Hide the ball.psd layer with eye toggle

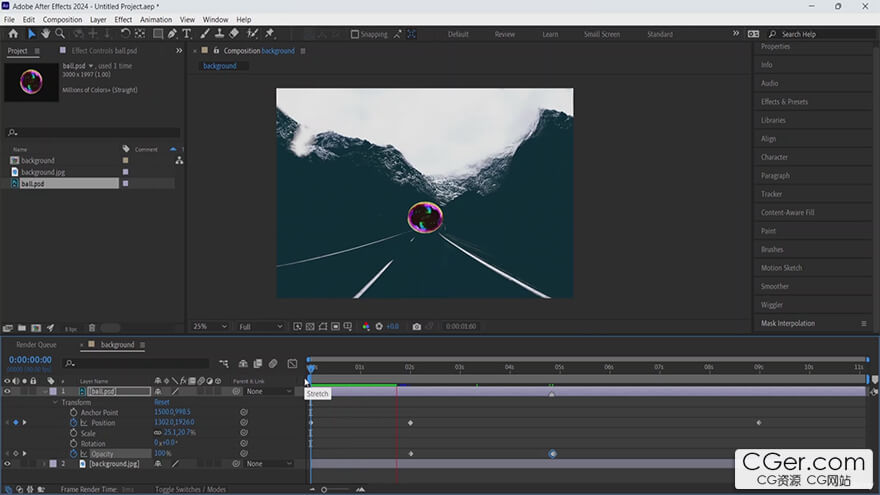pyautogui.click(x=7, y=391)
